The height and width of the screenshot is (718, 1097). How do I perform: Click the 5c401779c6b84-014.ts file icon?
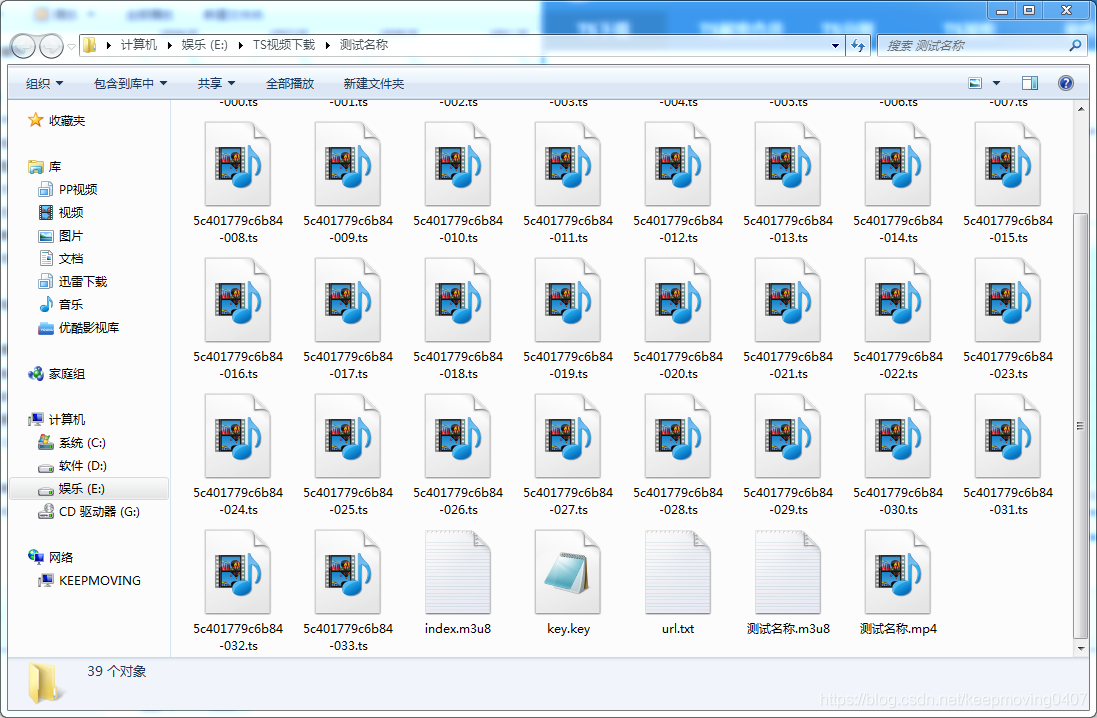click(x=898, y=164)
